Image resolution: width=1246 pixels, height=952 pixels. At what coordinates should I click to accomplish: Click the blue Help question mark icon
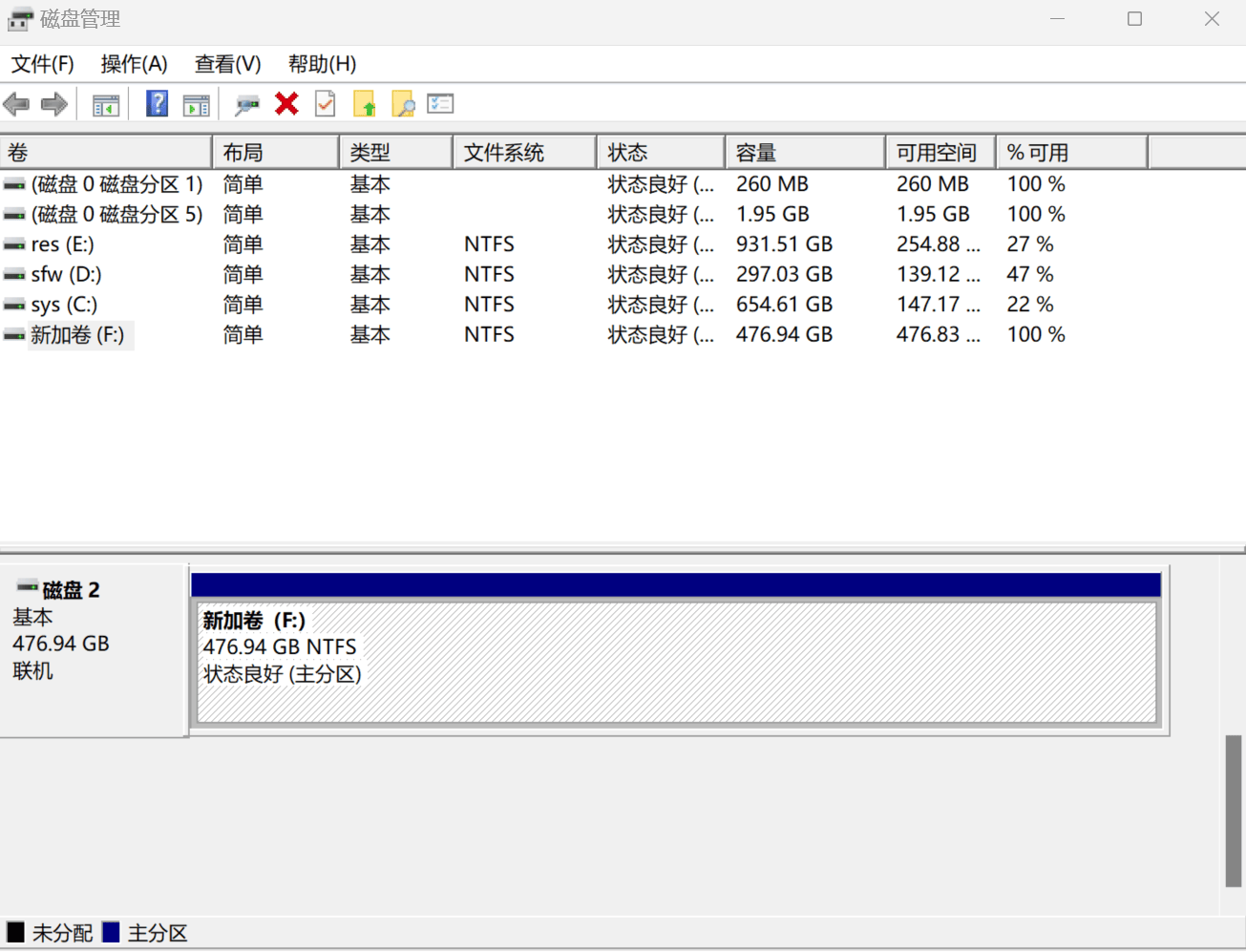click(x=157, y=104)
